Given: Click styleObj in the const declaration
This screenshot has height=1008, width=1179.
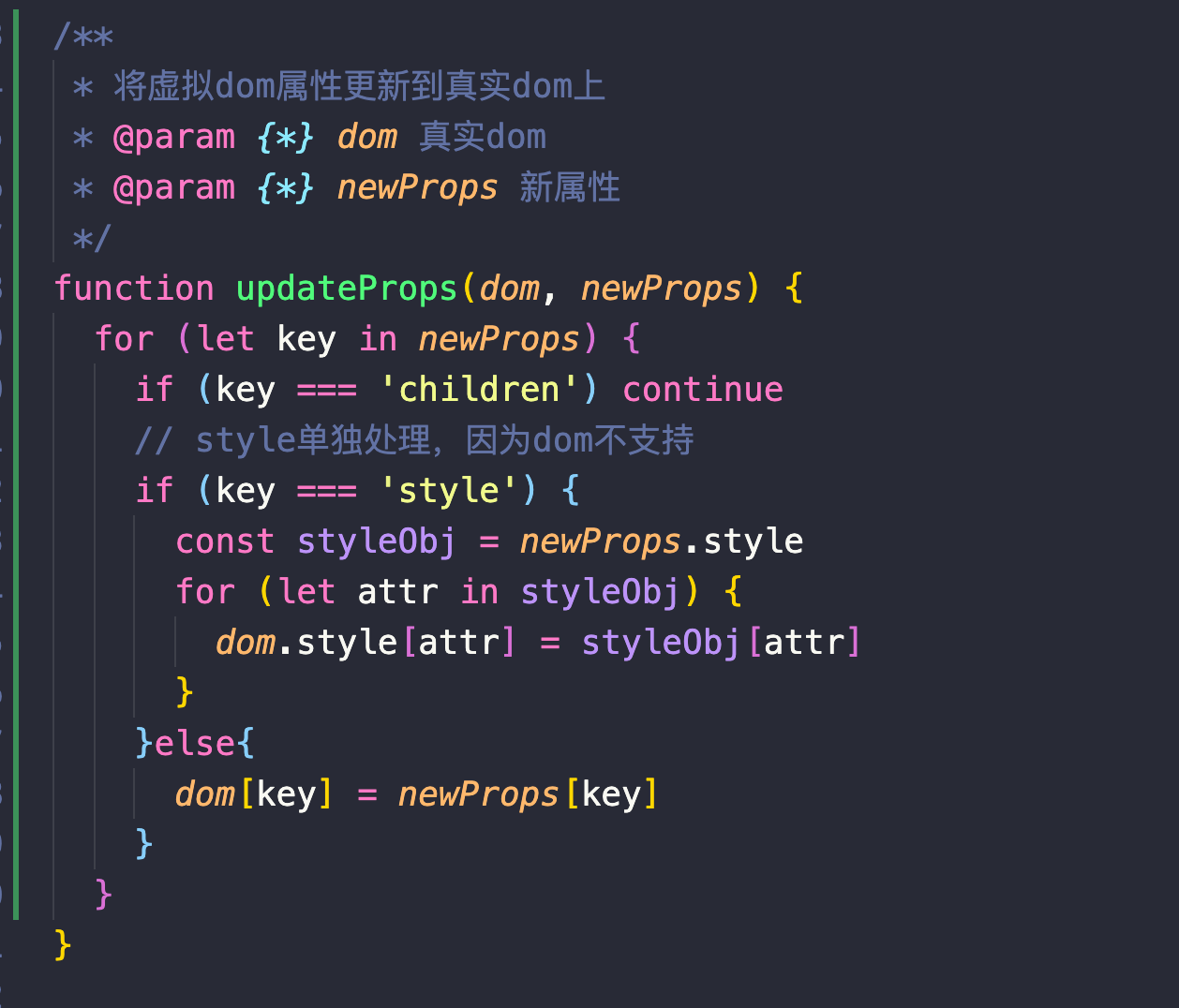Looking at the screenshot, I should (x=377, y=541).
